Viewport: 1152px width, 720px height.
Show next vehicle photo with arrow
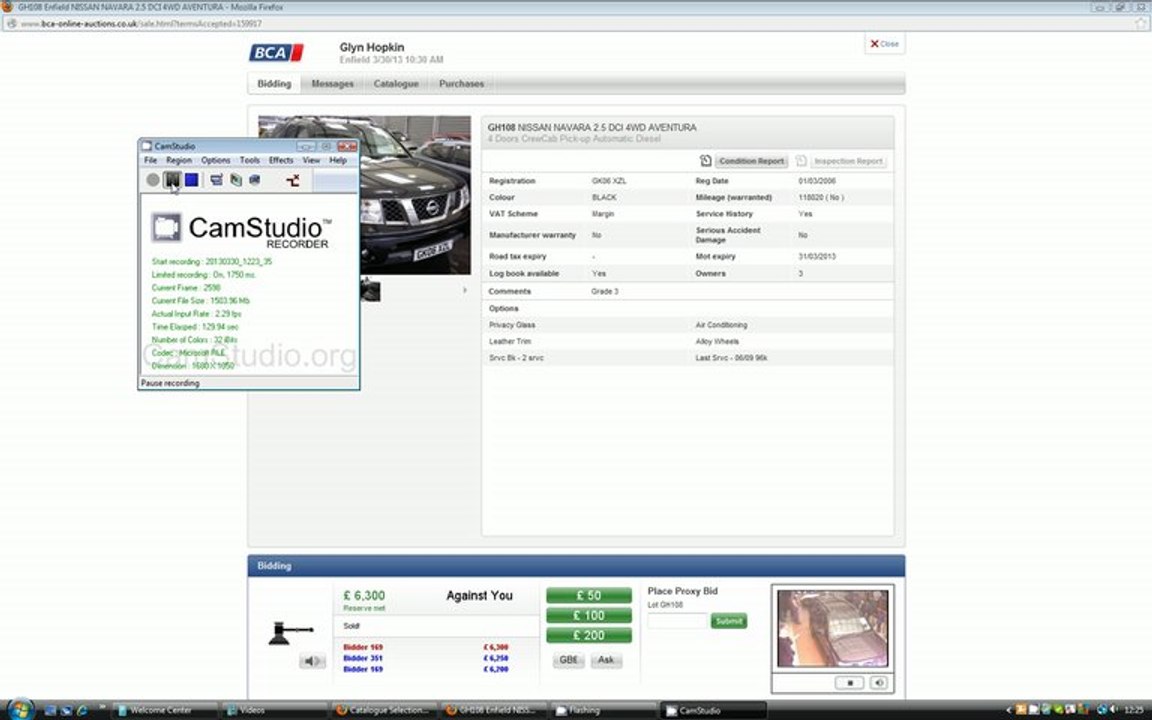pos(464,290)
